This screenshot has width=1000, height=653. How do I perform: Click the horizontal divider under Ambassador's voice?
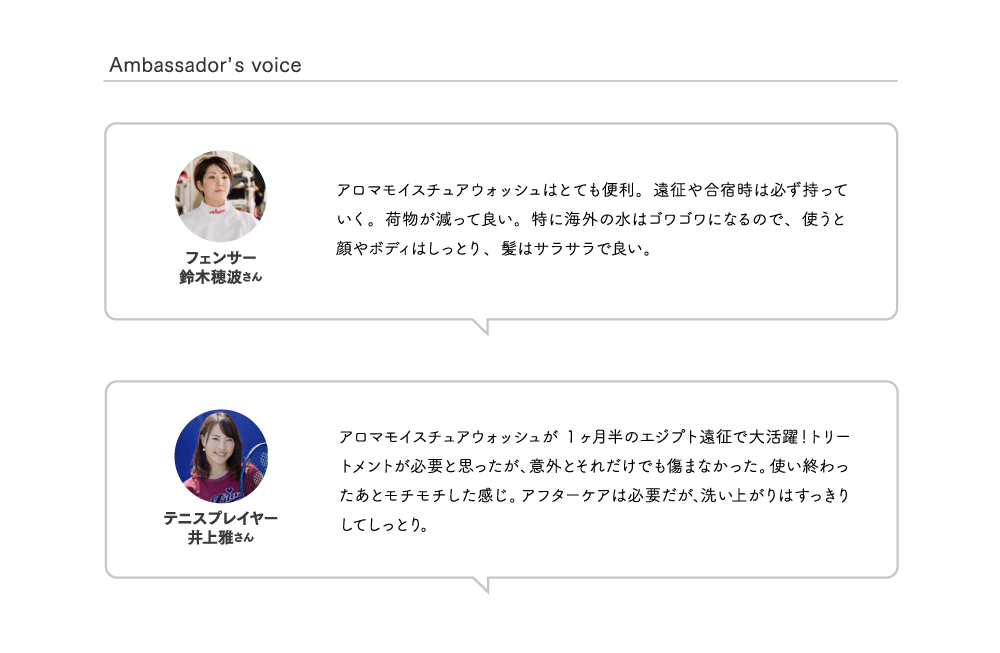click(x=501, y=81)
